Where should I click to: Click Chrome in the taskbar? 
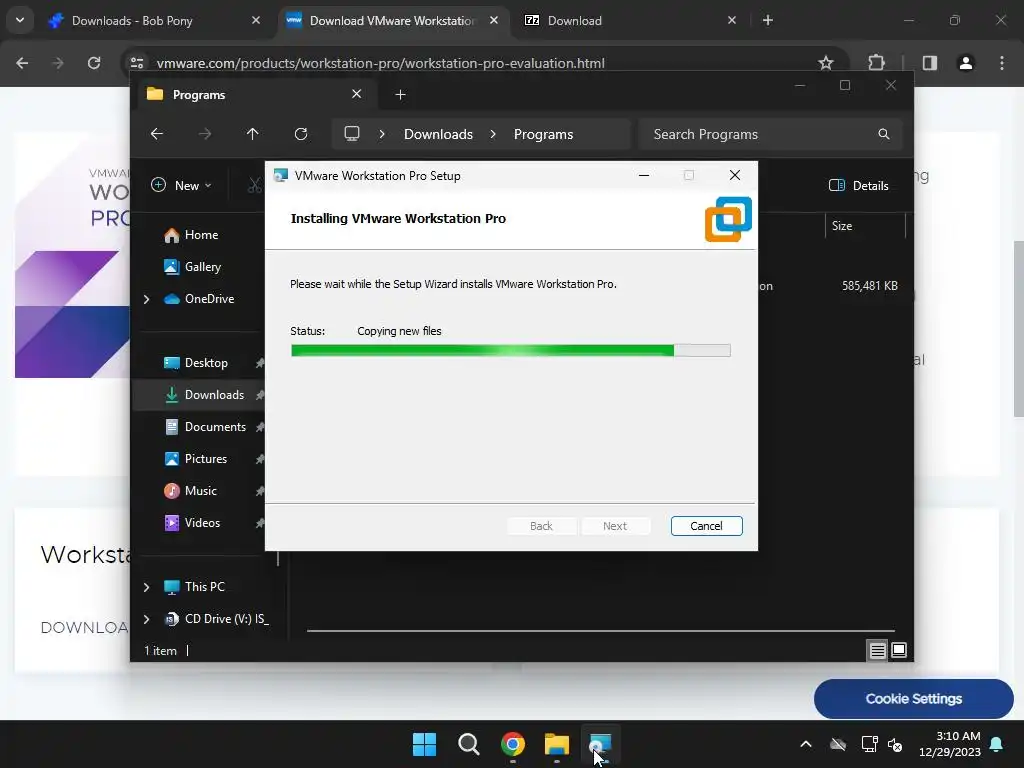[513, 744]
